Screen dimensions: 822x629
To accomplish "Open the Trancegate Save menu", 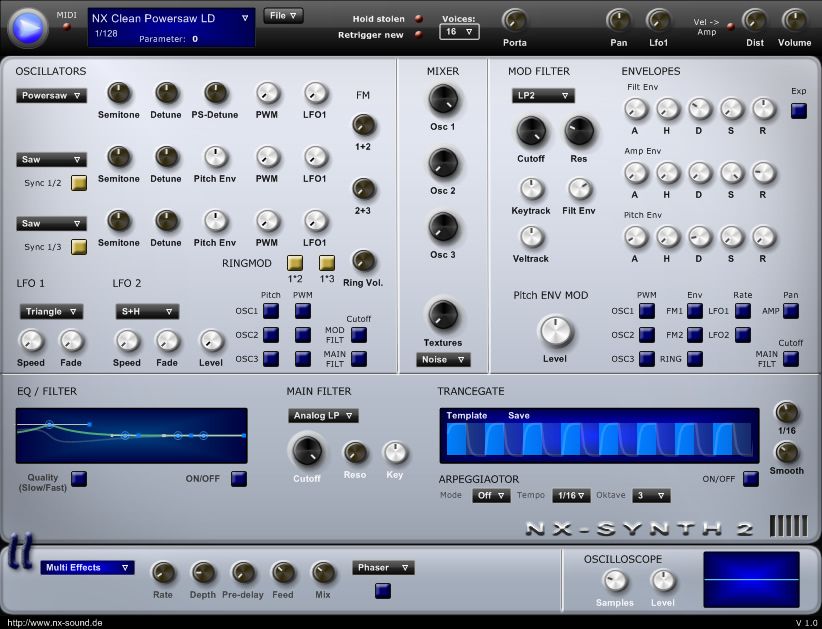I will pyautogui.click(x=518, y=416).
